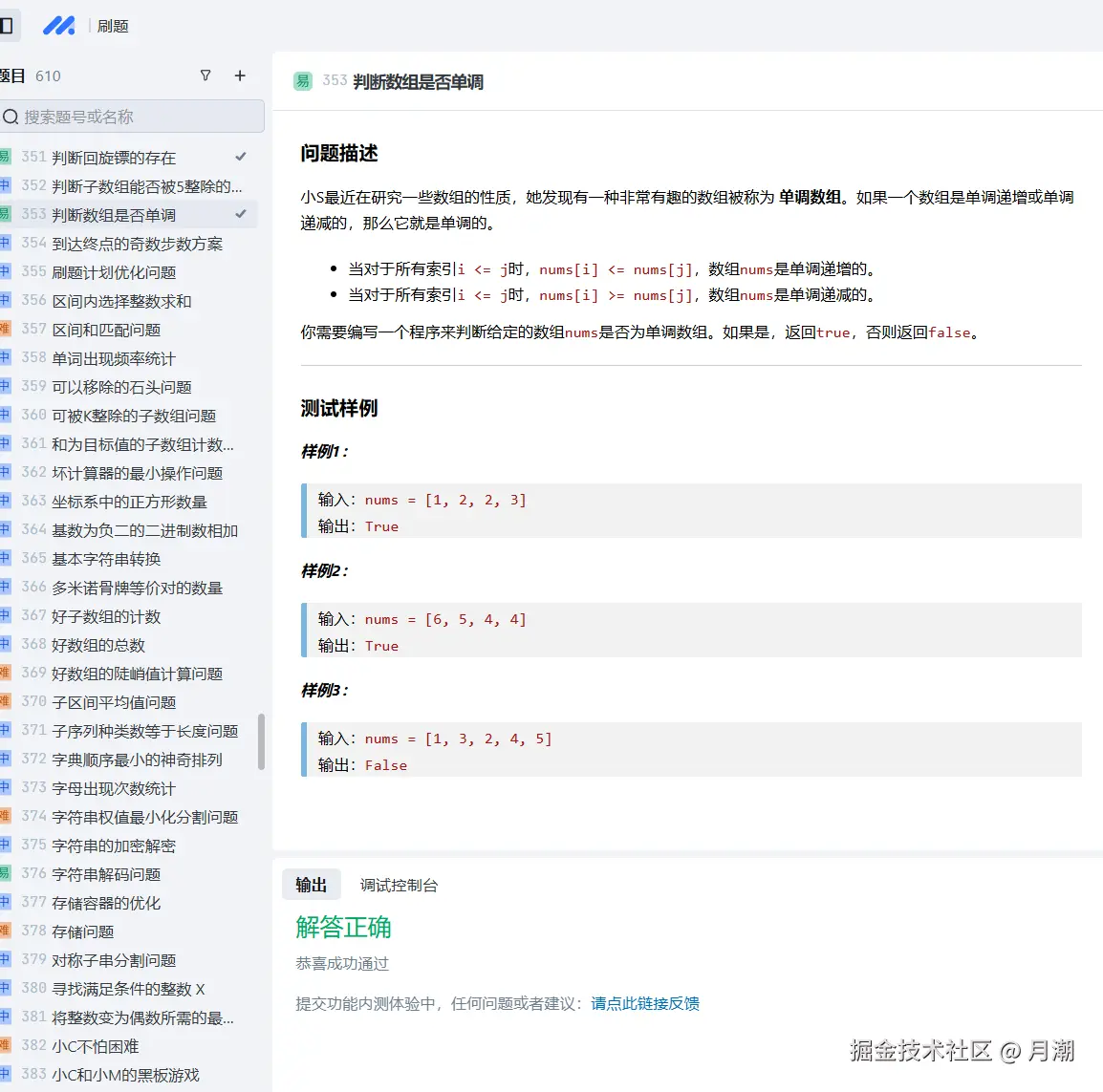
Task: Toggle the checkmark on problem 353 in sidebar
Action: tap(241, 213)
